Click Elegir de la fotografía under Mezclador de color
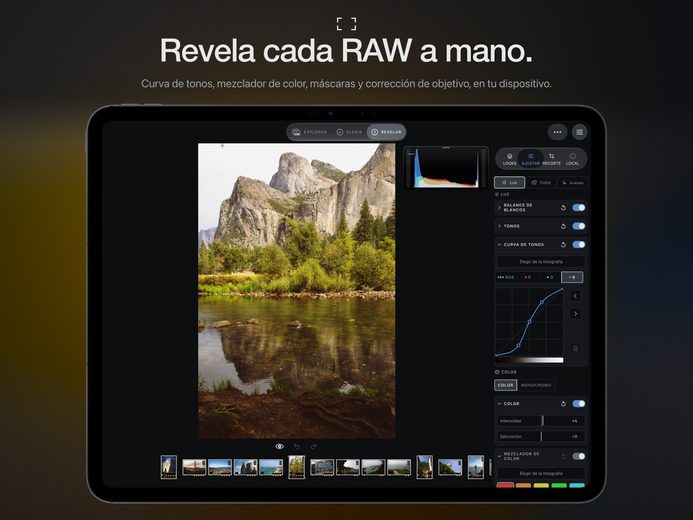The width and height of the screenshot is (693, 520). click(x=541, y=473)
